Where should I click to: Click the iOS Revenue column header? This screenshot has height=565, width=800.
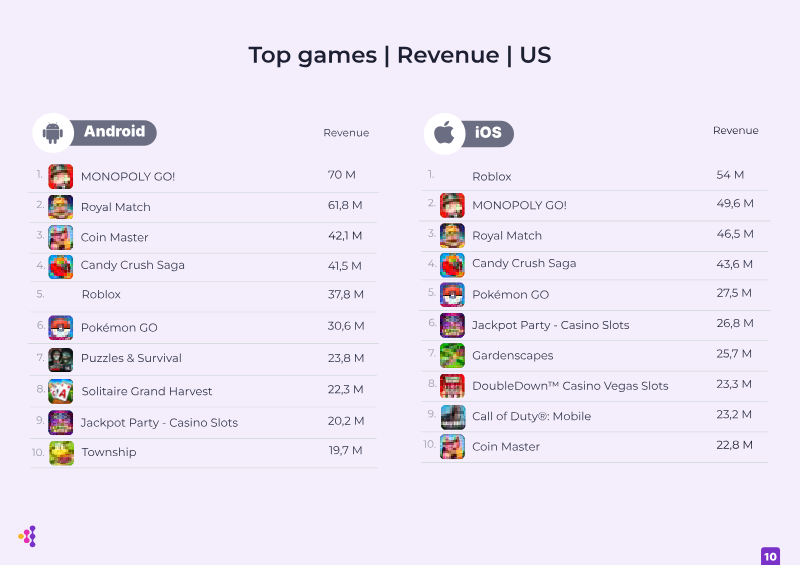[x=735, y=131]
